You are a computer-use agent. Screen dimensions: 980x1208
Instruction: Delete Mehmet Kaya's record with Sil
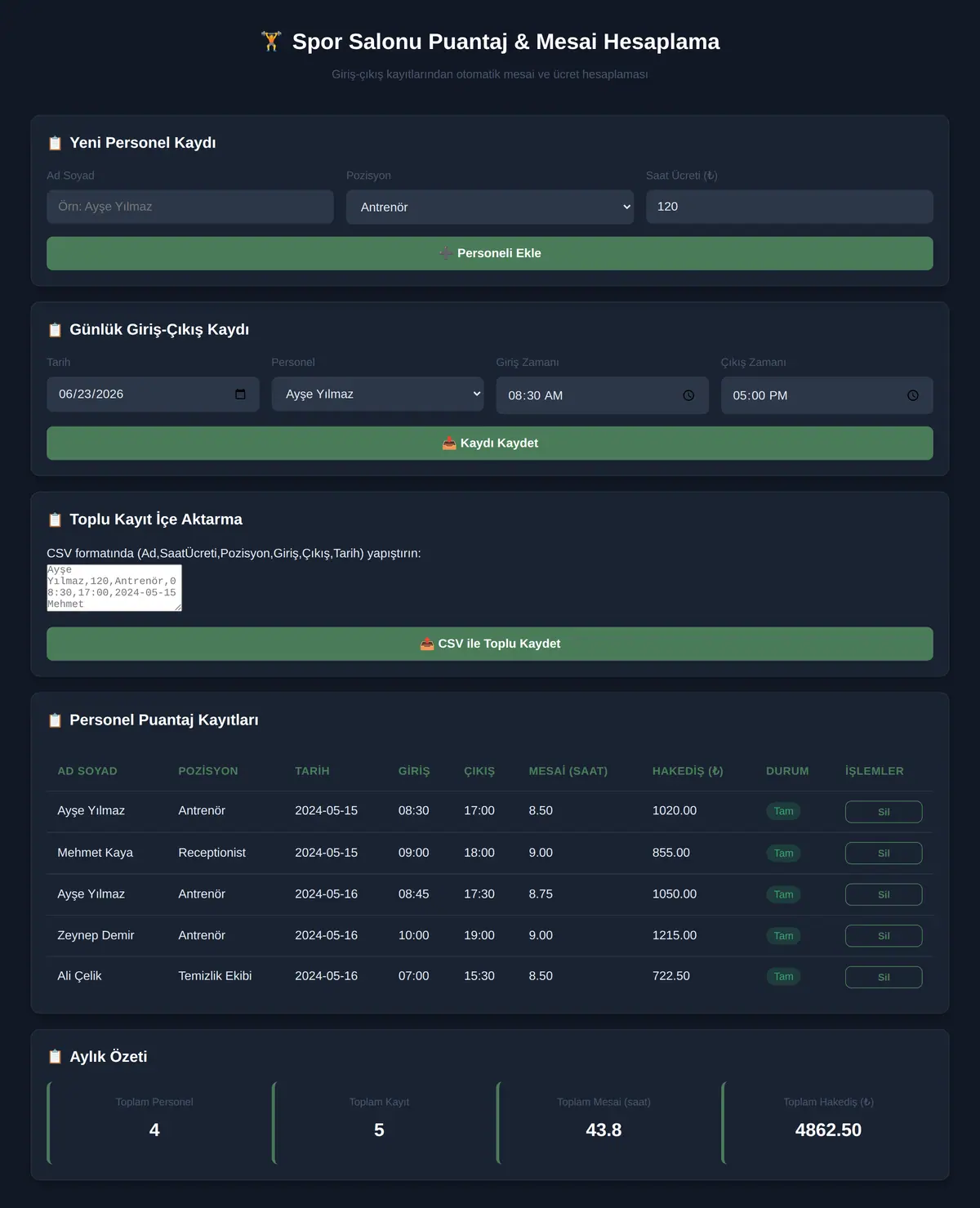click(x=884, y=853)
